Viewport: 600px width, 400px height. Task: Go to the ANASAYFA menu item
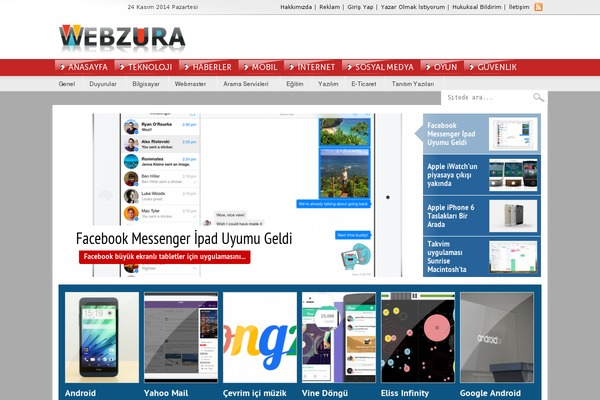coord(84,67)
